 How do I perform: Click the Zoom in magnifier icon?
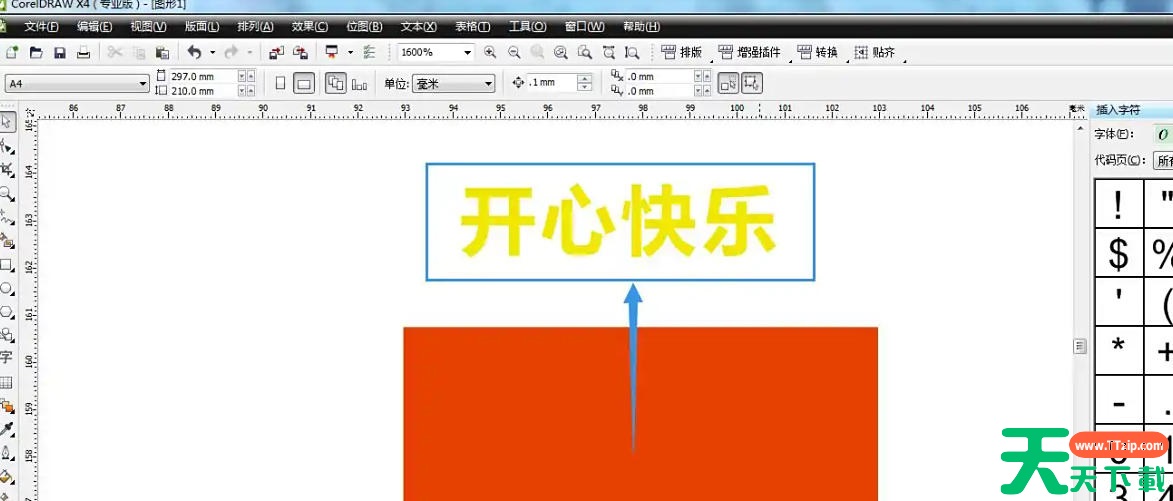click(490, 52)
